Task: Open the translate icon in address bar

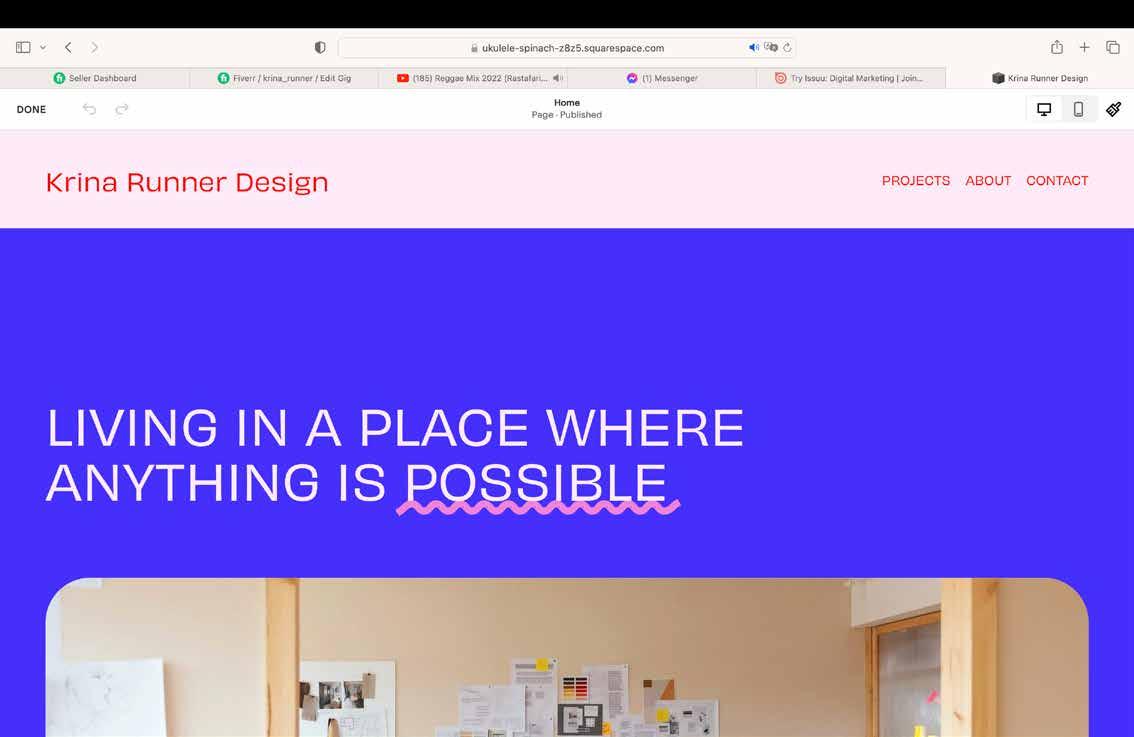Action: [771, 48]
